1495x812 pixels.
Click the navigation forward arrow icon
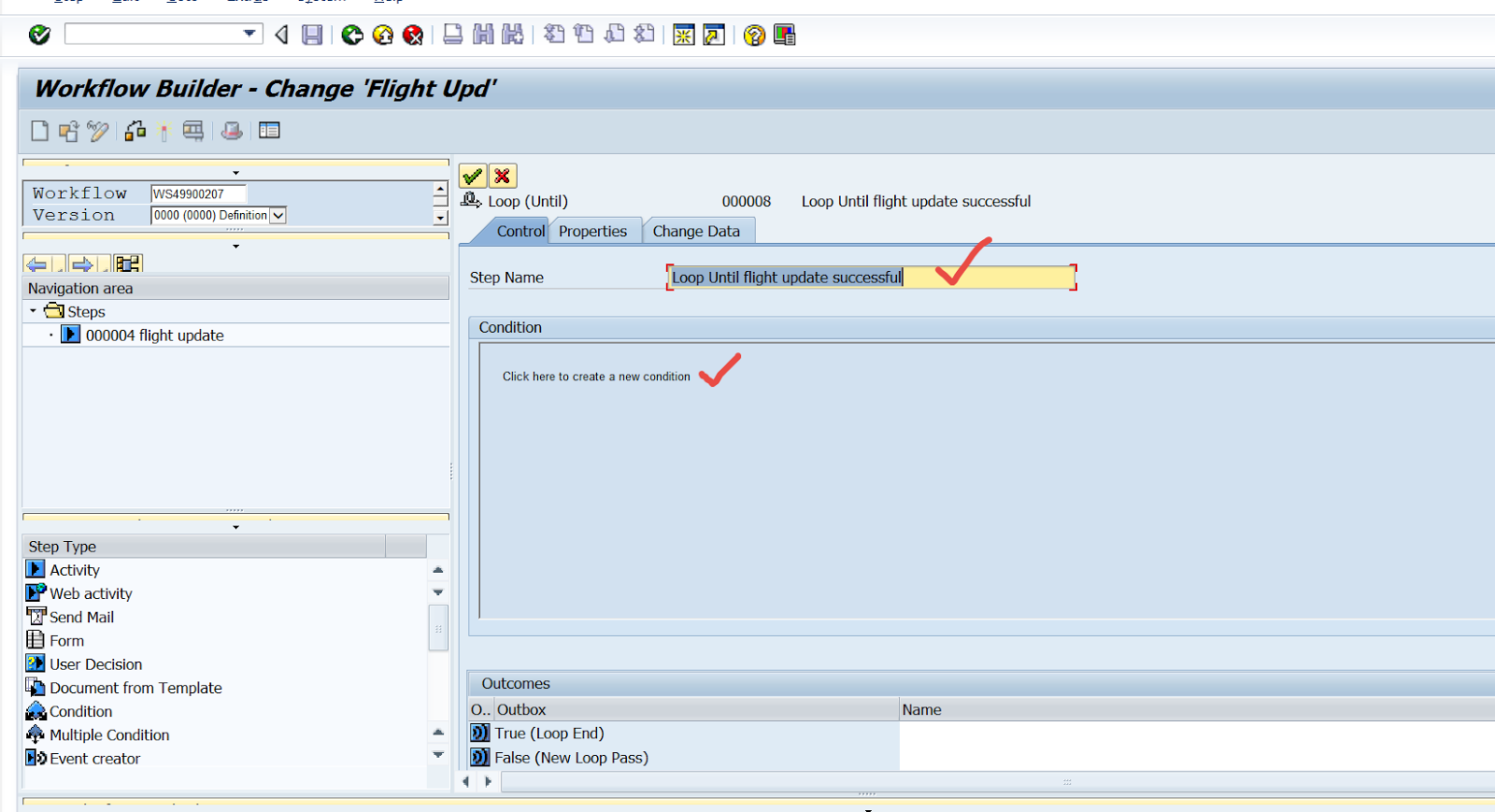coord(82,264)
